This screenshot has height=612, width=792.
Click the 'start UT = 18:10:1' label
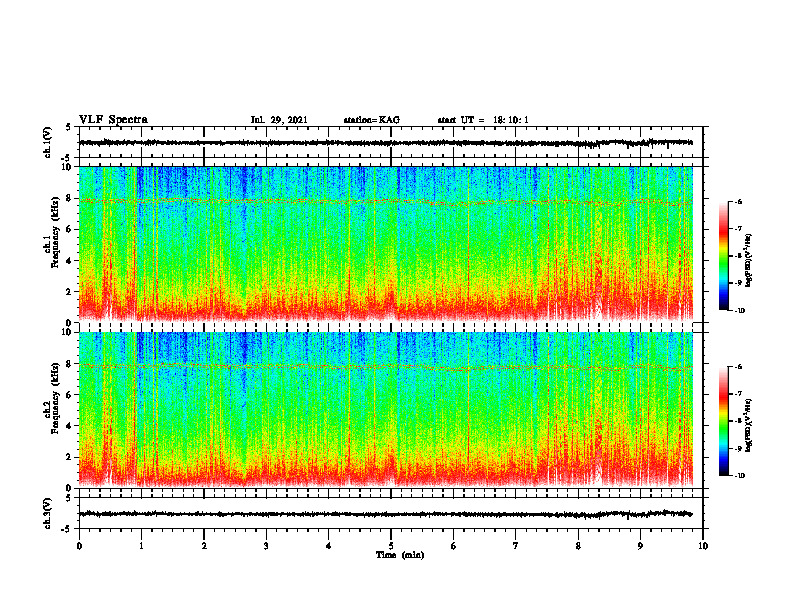click(x=483, y=120)
